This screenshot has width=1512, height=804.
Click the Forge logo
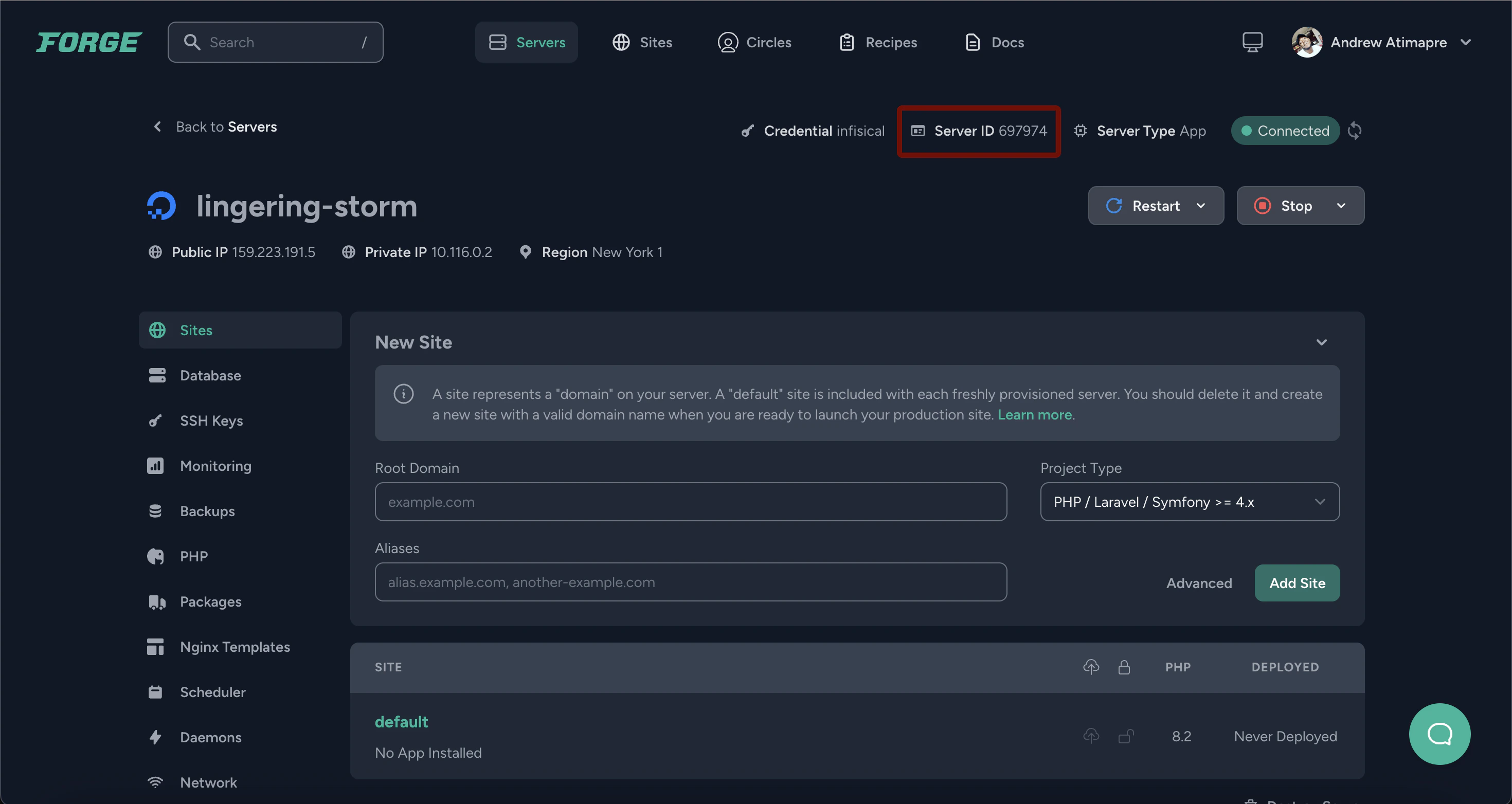tap(88, 42)
